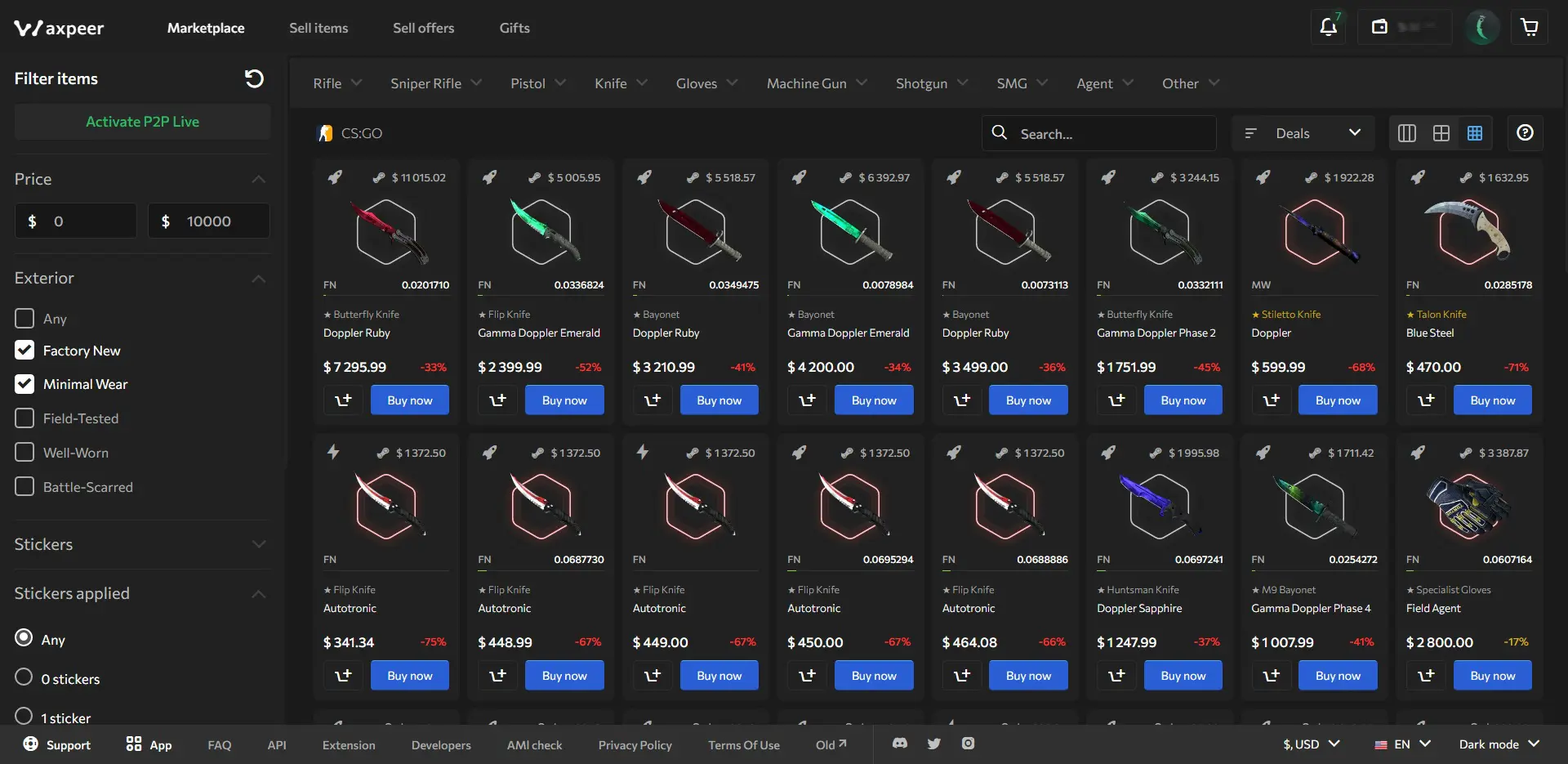1568x764 pixels.
Task: Switch to the medium grid view
Action: (x=1441, y=133)
